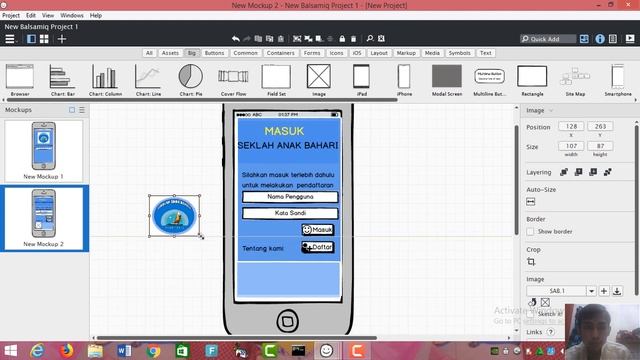The width and height of the screenshot is (640, 360).
Task: Bring the selection to front in Layering
Action: pos(564,172)
